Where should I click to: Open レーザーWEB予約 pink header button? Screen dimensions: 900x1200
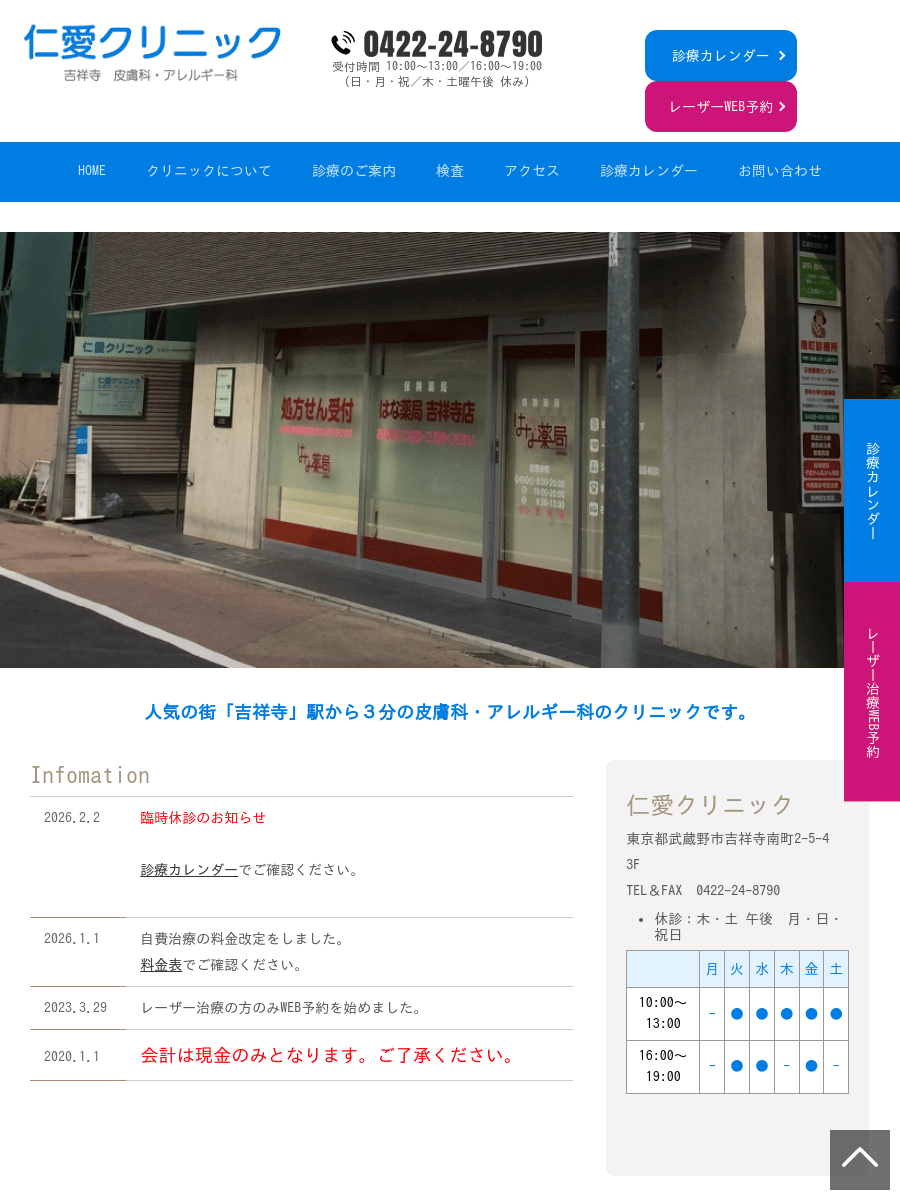tap(720, 107)
